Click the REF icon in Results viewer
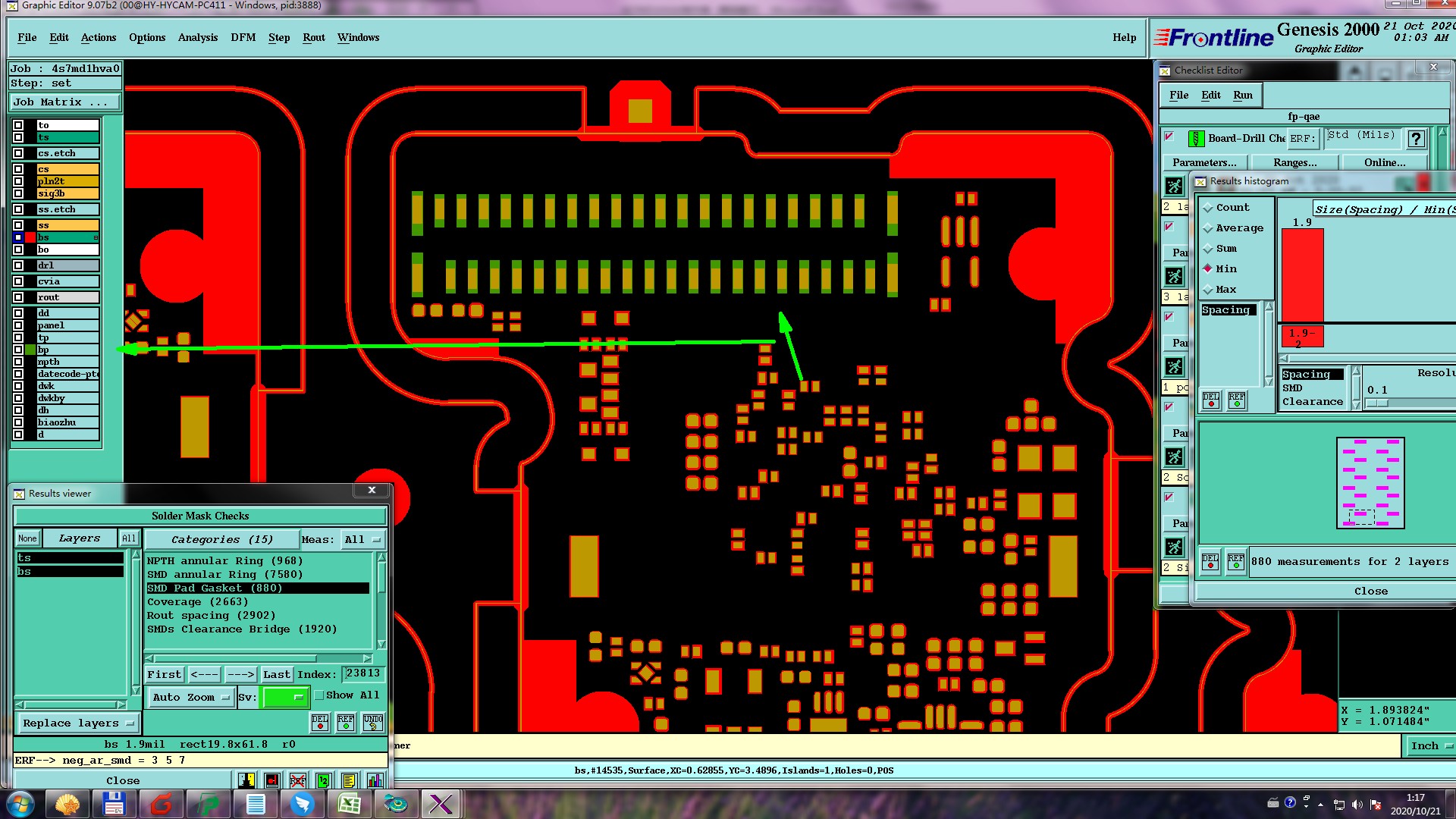1456x819 pixels. [x=346, y=722]
